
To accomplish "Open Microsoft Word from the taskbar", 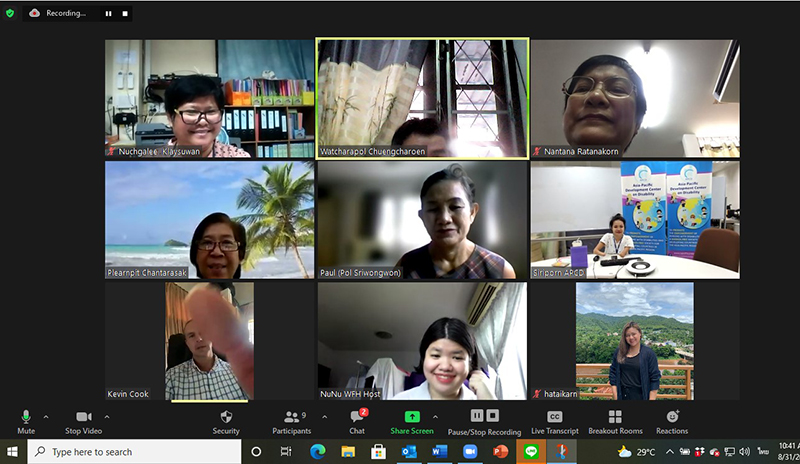I will click(438, 452).
